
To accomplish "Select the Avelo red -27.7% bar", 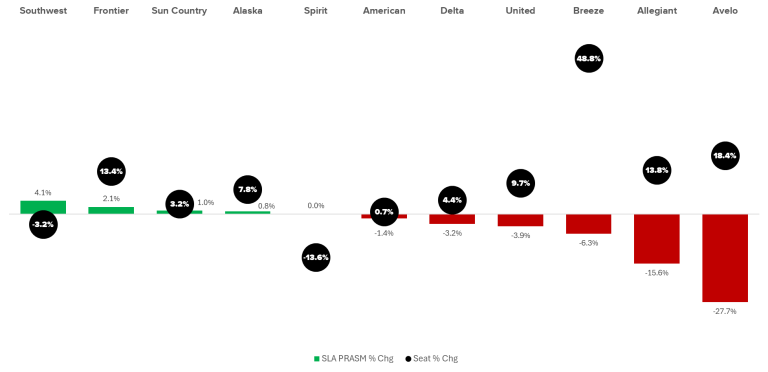I will [x=725, y=258].
